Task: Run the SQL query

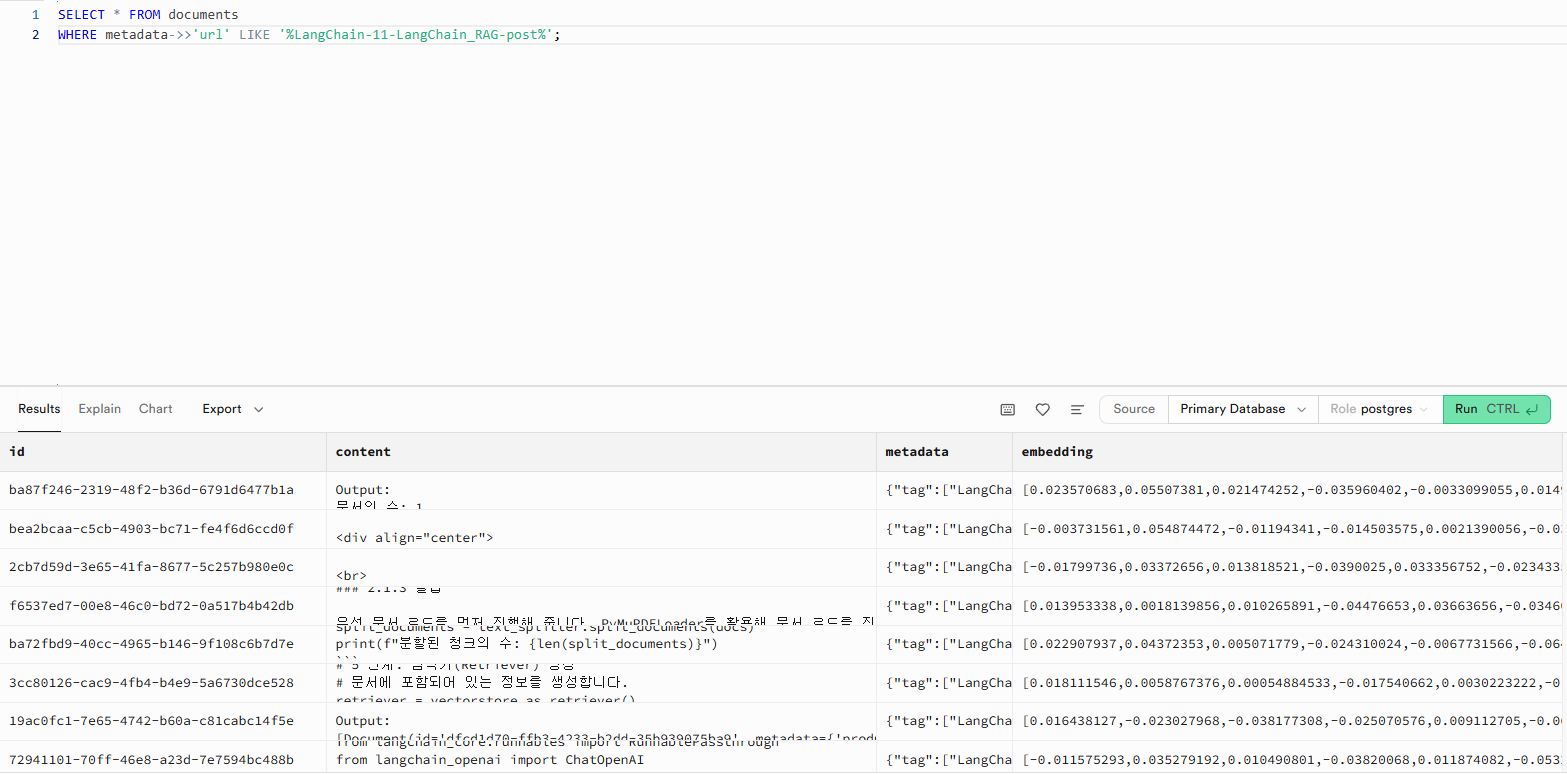Action: [1496, 409]
